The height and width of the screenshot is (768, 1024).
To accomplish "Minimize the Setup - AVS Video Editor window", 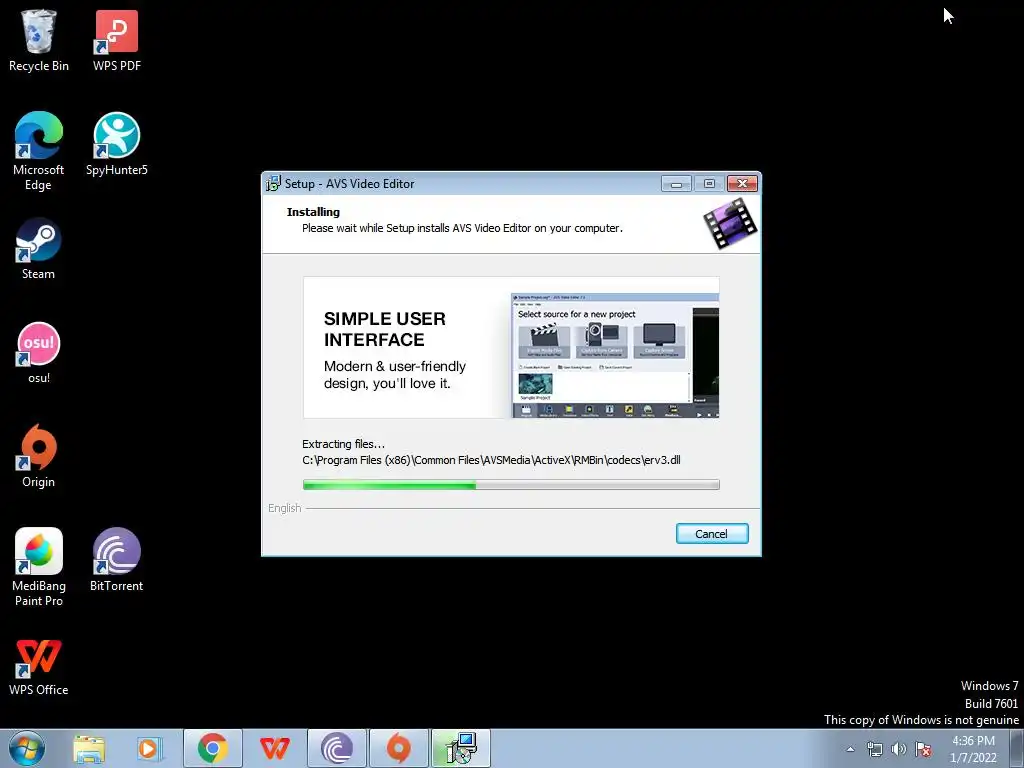I will click(x=676, y=184).
